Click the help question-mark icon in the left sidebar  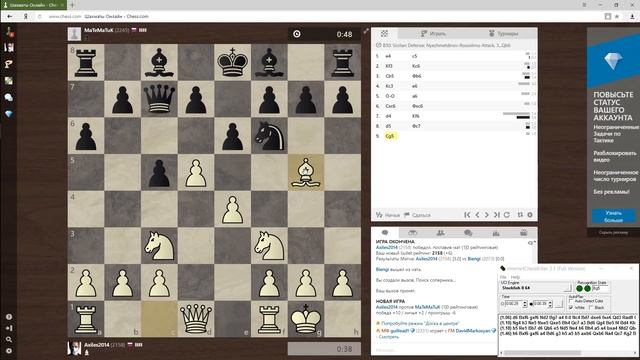(x=9, y=317)
